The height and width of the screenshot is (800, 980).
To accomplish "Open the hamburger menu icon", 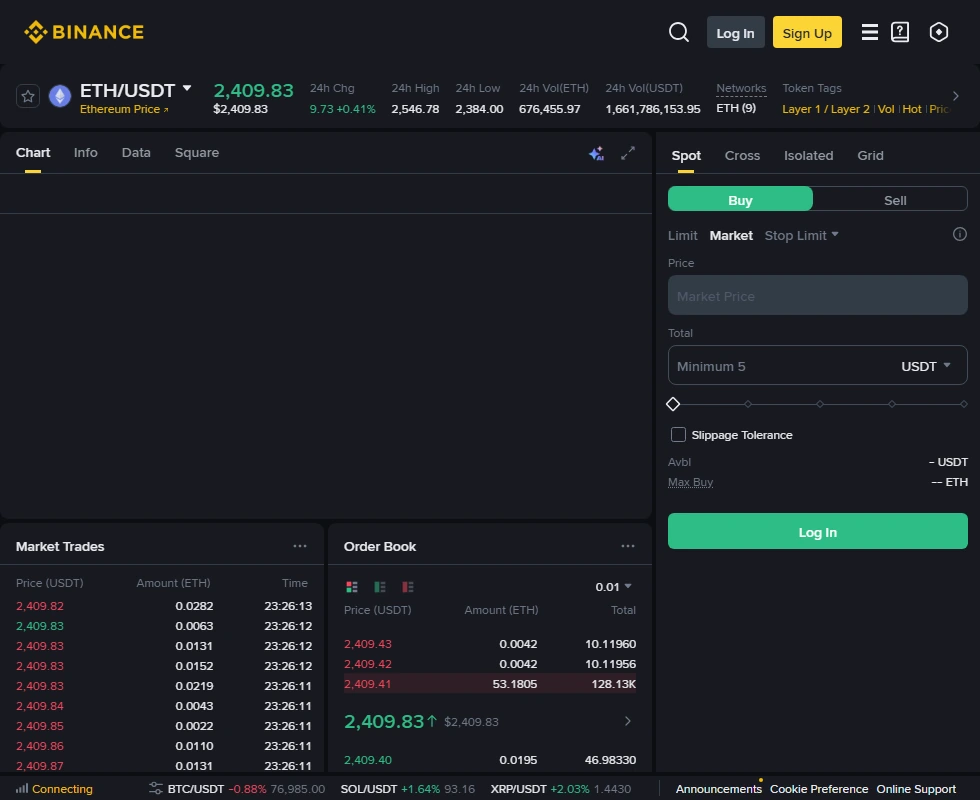I will [x=869, y=32].
